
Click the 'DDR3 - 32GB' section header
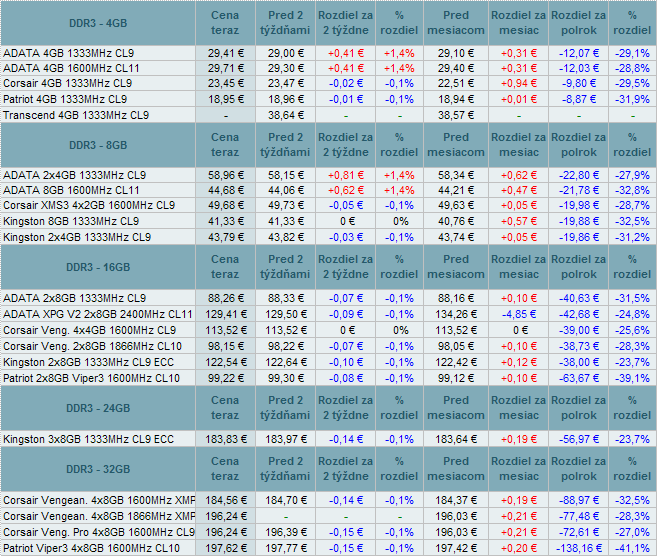point(98,469)
